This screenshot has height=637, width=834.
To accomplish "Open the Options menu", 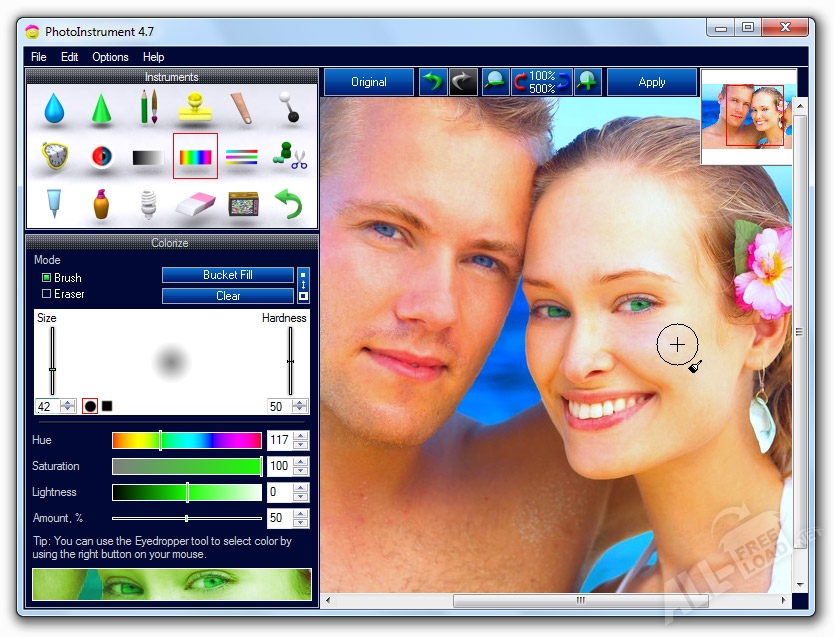I will pos(110,57).
